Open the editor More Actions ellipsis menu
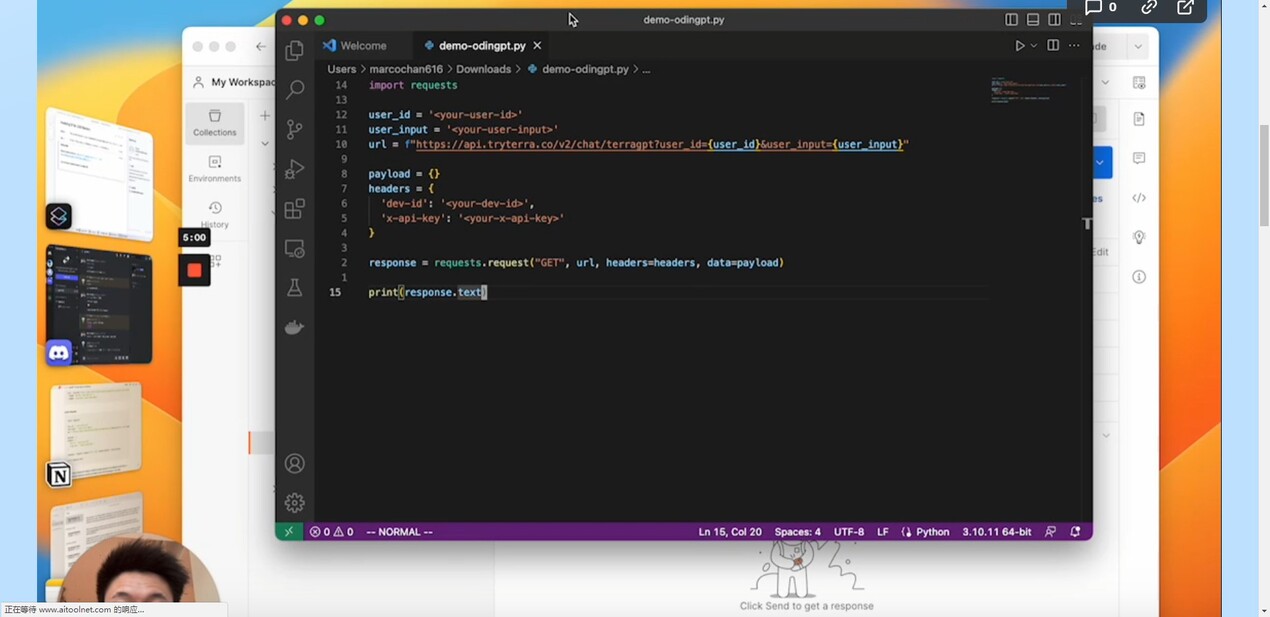The height and width of the screenshot is (617, 1270). [x=1075, y=46]
